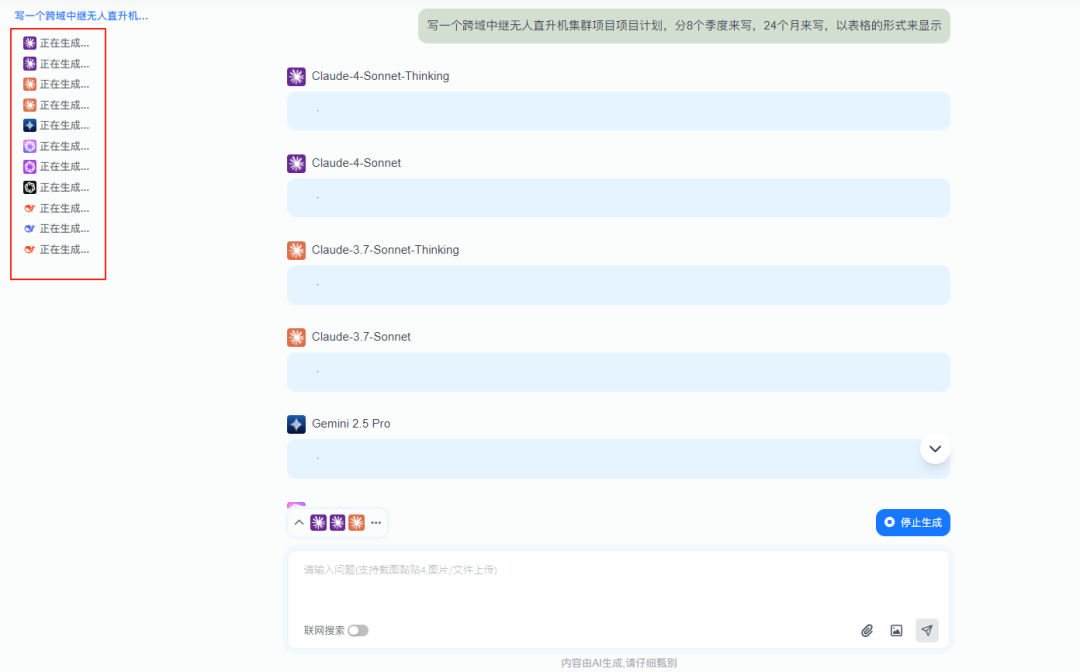Click the icon beside Claude-4-Sonnet heading

pyautogui.click(x=296, y=163)
